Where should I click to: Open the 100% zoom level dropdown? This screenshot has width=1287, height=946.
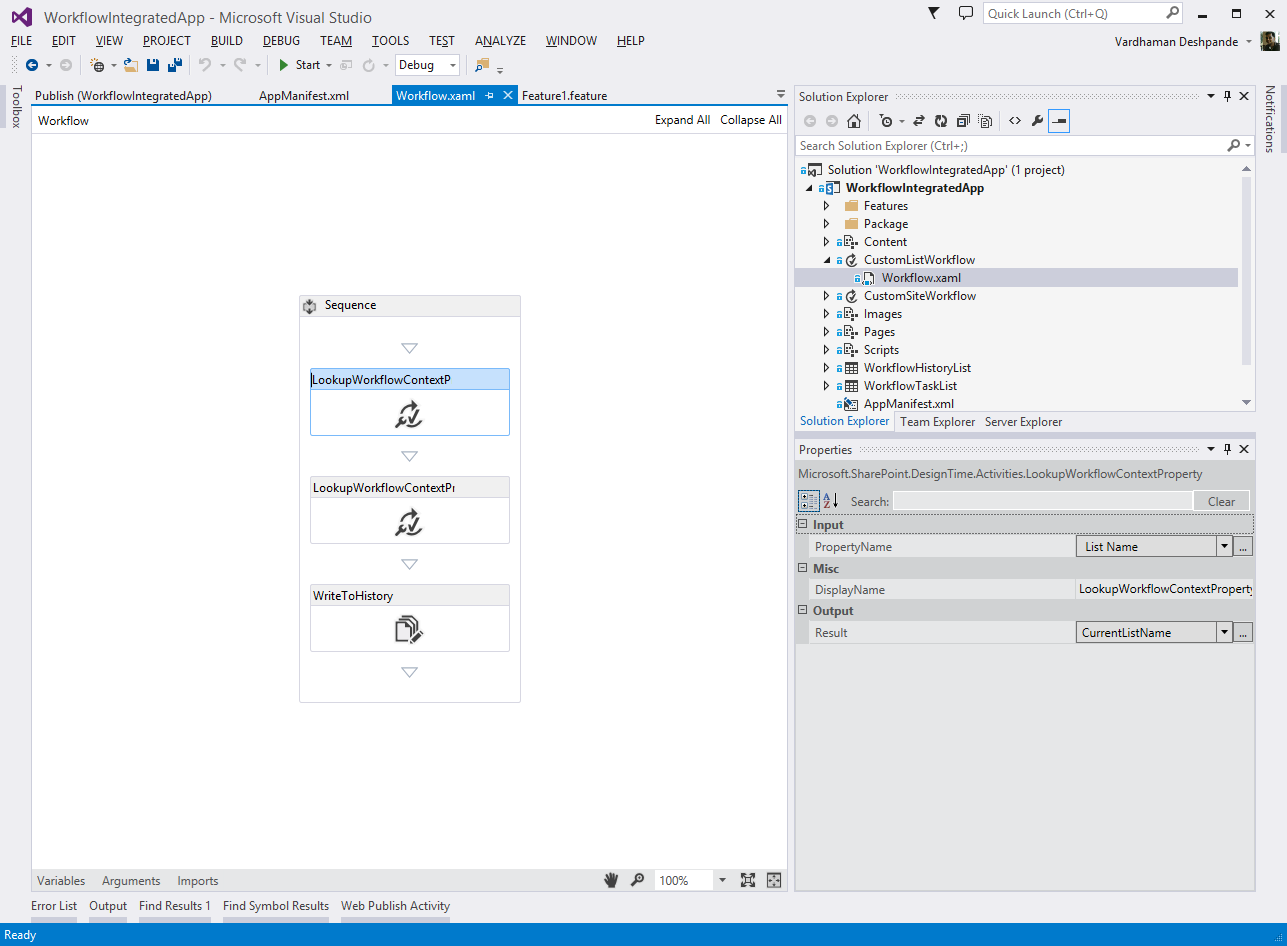(x=722, y=880)
